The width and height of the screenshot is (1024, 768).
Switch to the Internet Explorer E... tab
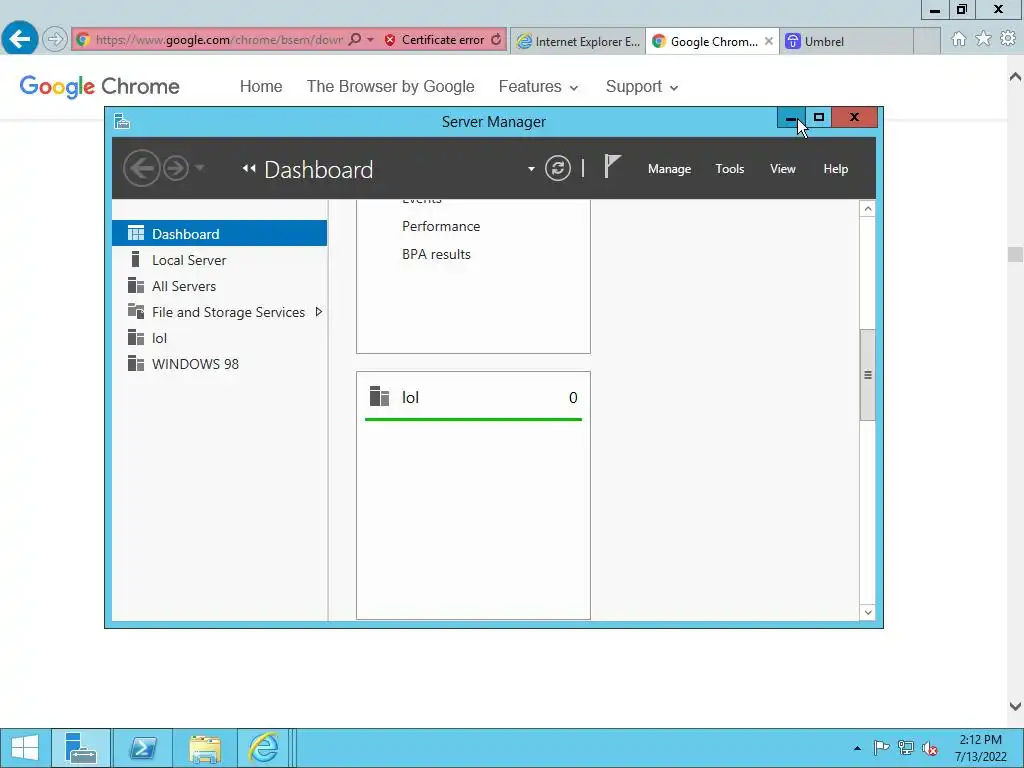pos(578,41)
